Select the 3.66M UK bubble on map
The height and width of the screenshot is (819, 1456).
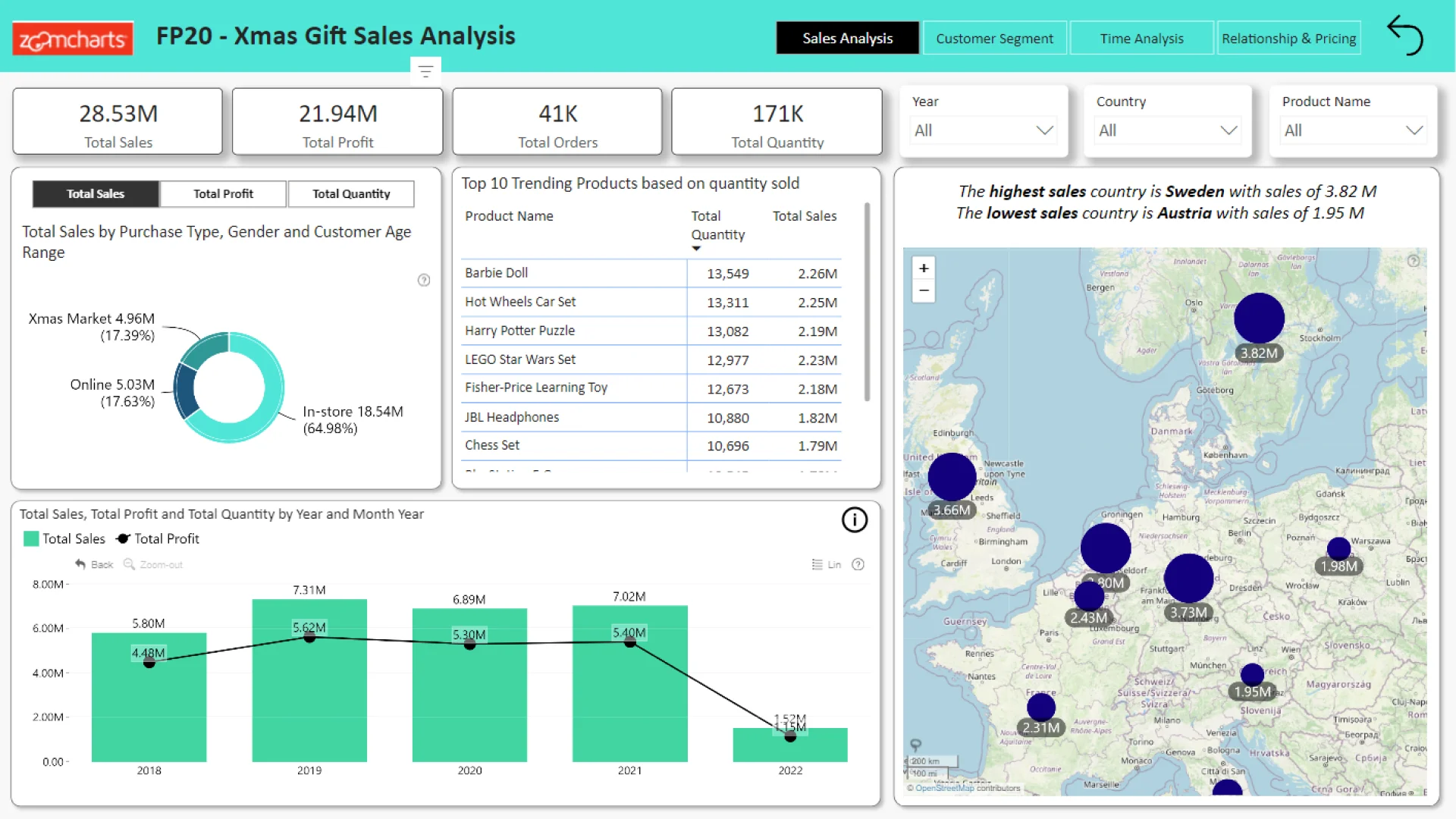pos(952,477)
